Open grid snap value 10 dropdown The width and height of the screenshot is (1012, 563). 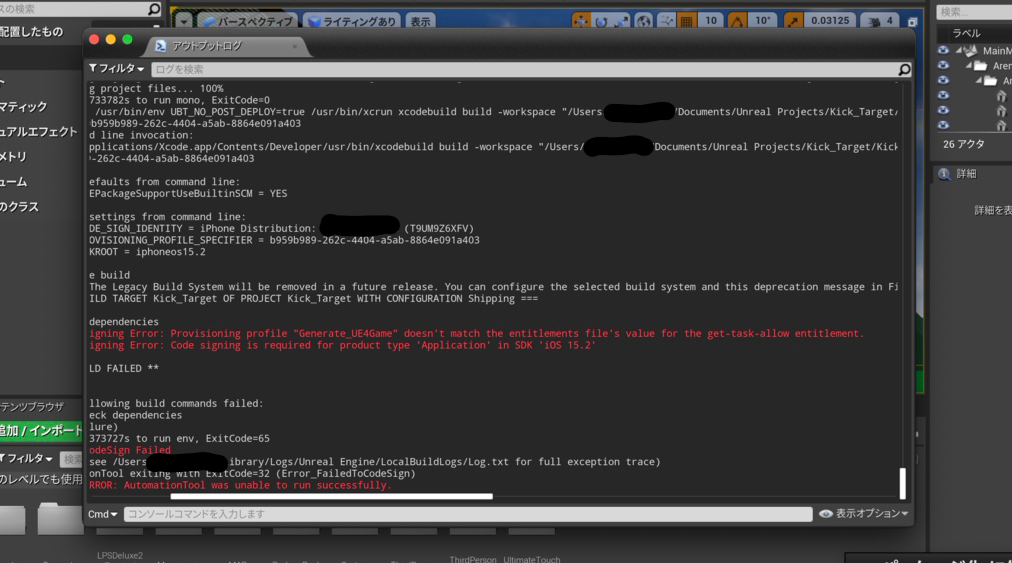click(711, 21)
